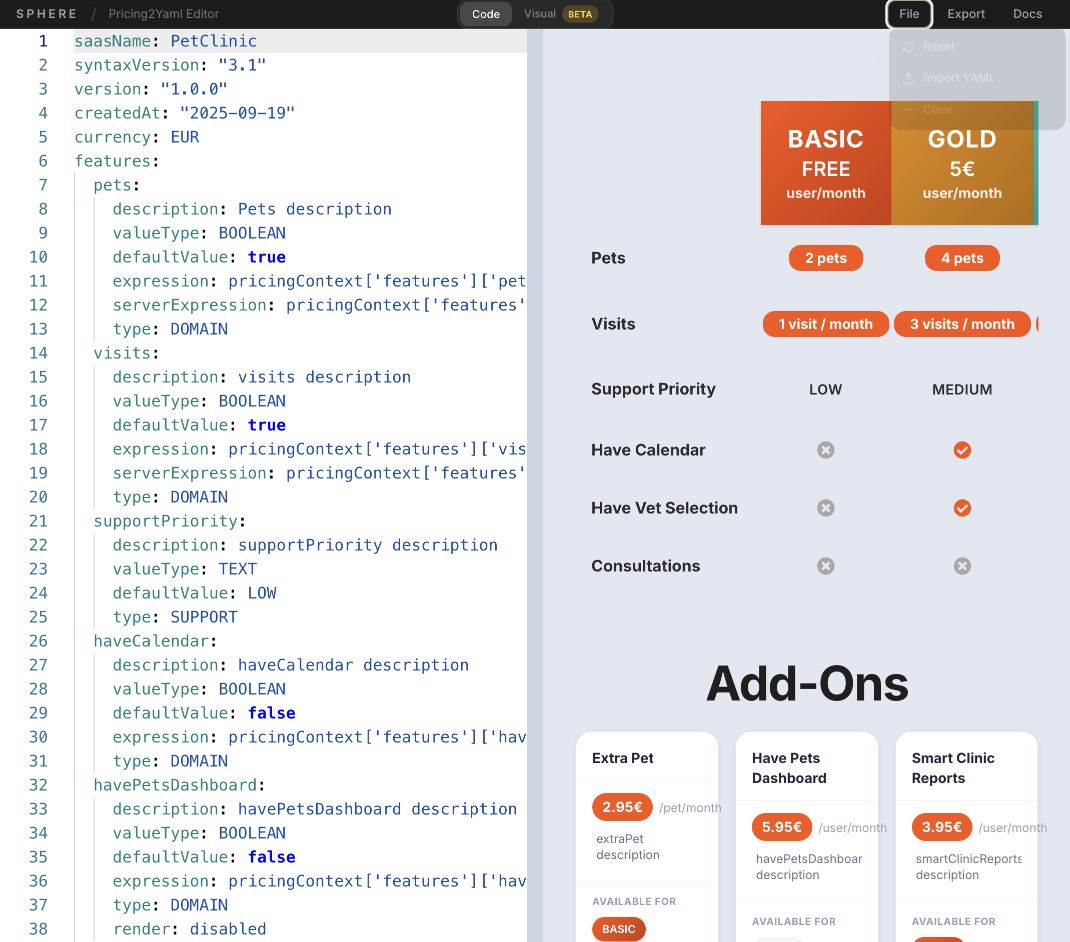Click the 'type: SUPPORT' code line

(175, 616)
